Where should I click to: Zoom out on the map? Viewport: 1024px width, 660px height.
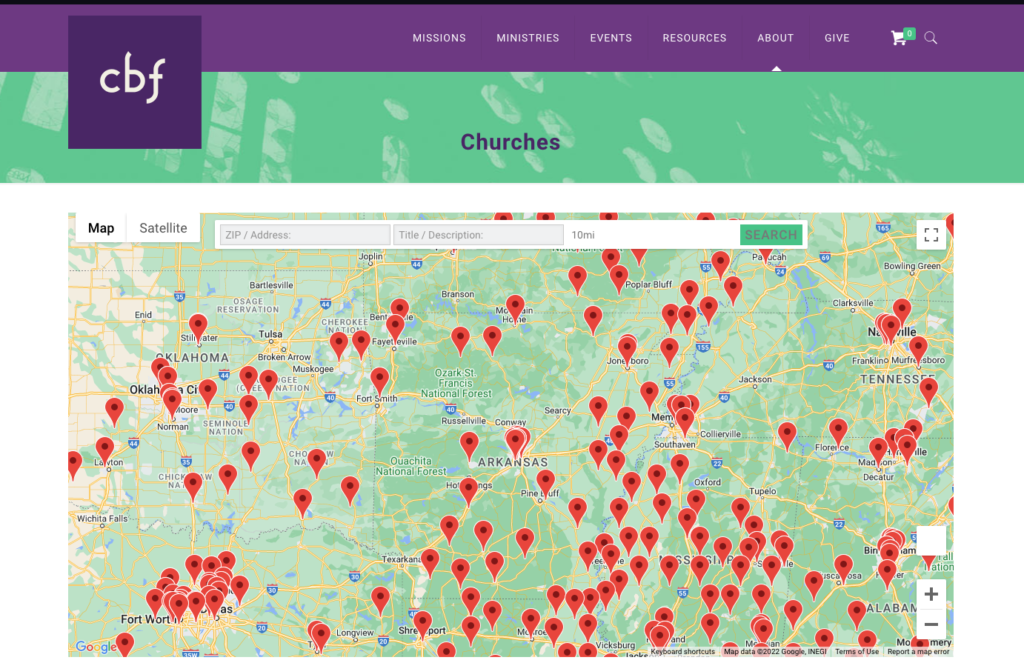931,624
